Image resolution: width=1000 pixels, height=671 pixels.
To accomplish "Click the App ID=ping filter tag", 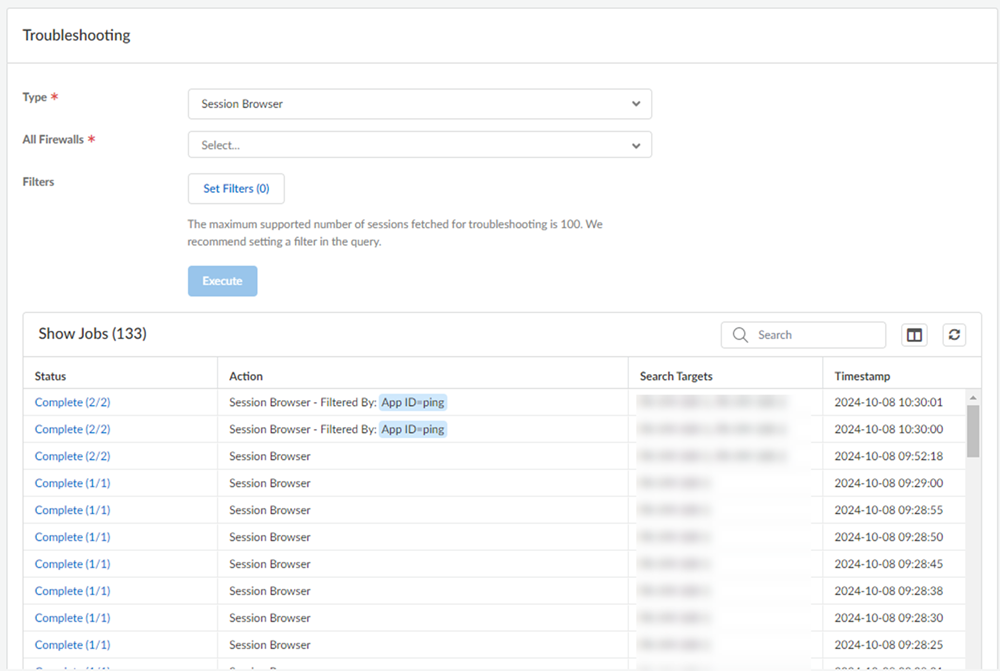I will (x=413, y=401).
